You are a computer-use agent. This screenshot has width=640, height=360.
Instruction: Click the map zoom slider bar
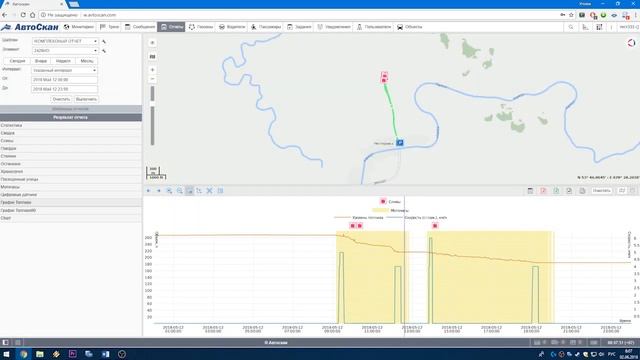click(152, 116)
